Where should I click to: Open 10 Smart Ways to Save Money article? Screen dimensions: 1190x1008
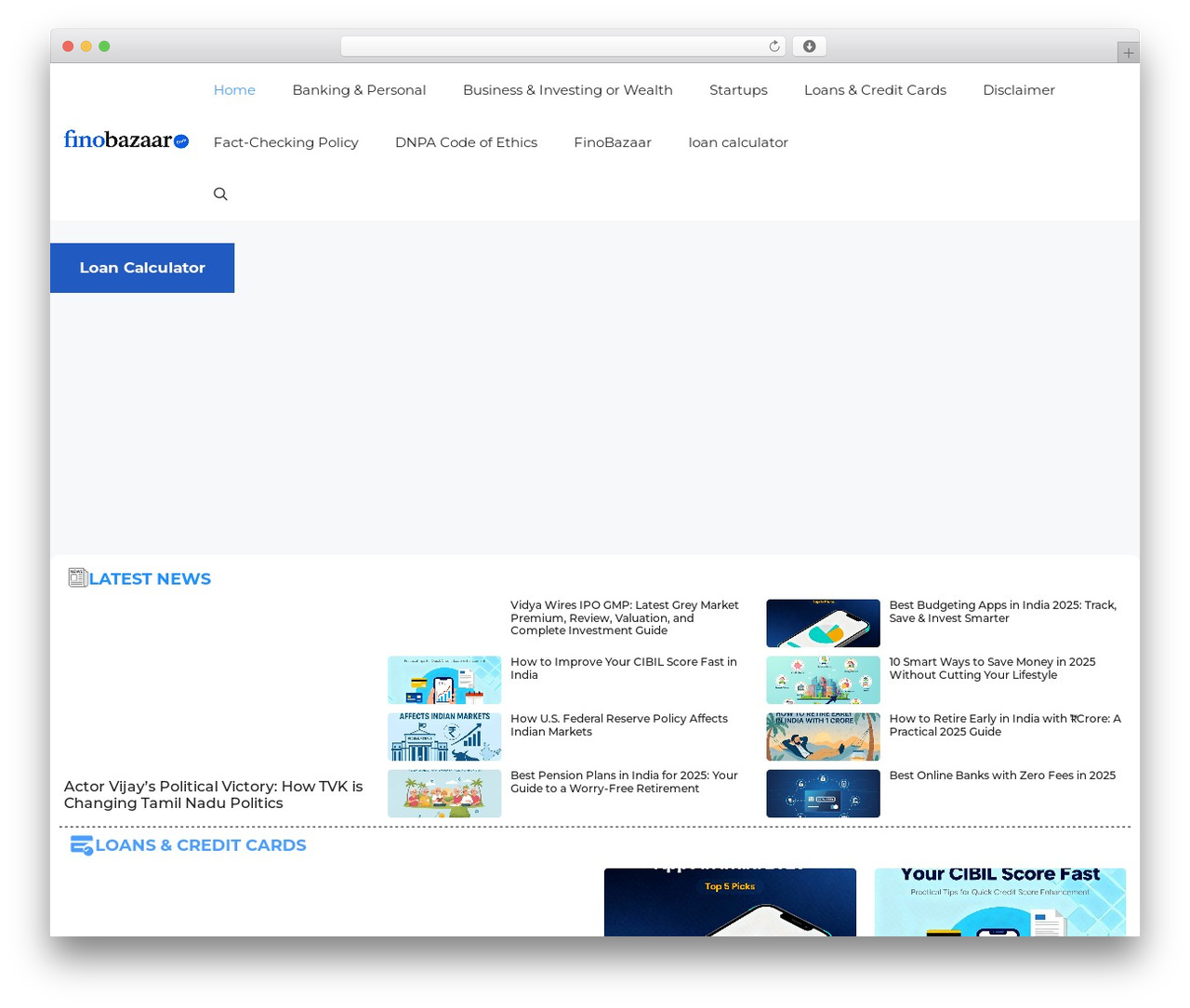click(x=992, y=669)
